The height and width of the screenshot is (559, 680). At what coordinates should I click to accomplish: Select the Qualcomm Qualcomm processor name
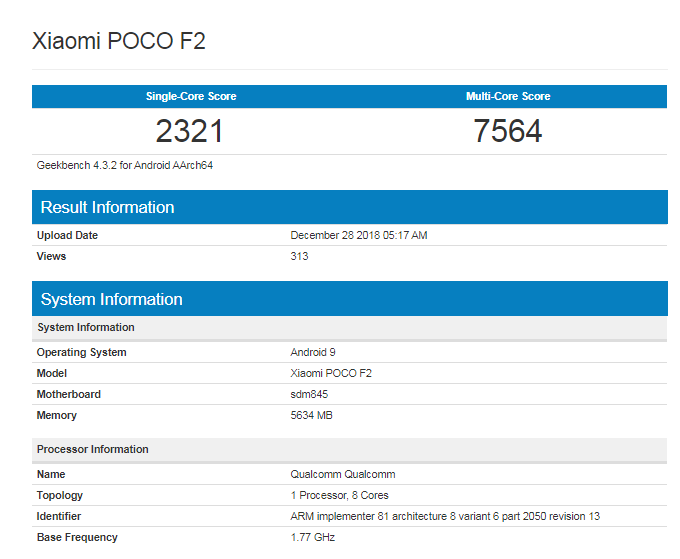point(343,474)
